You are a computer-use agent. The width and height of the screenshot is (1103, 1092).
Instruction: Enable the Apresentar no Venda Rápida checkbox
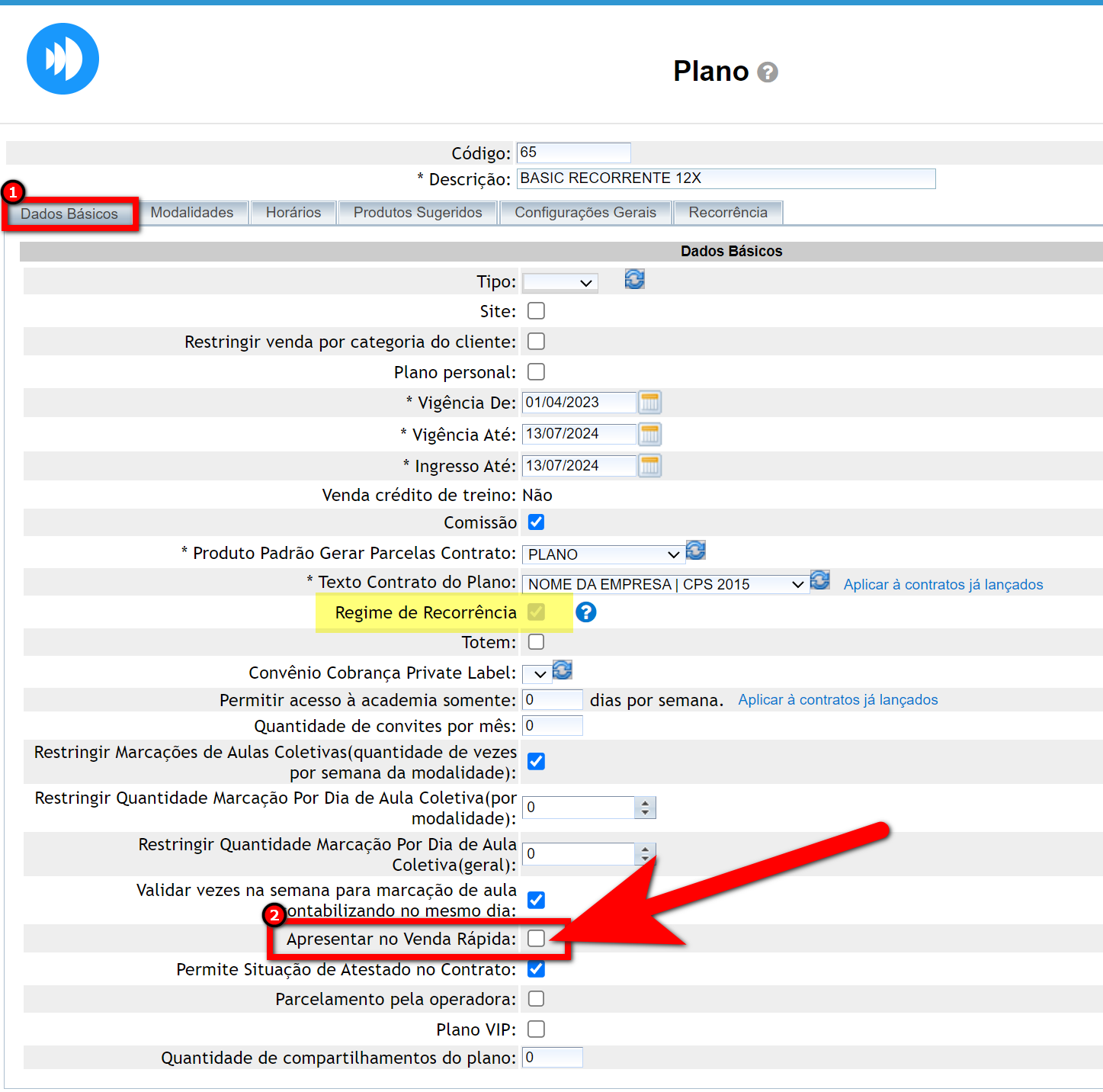(537, 939)
